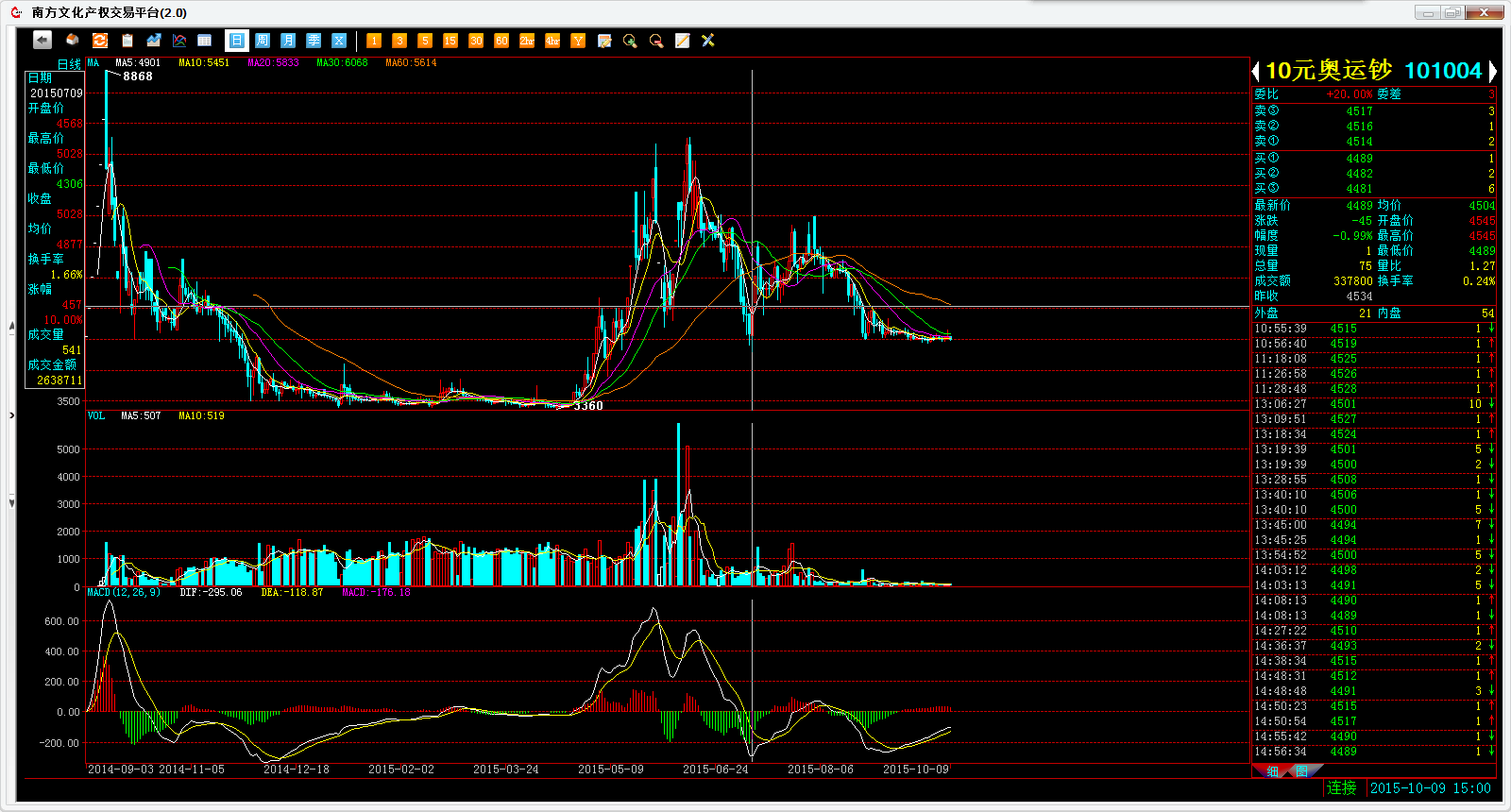Screen dimensions: 1511x812
Task: Click the 2014-12-18 date on timeline
Action: [296, 770]
